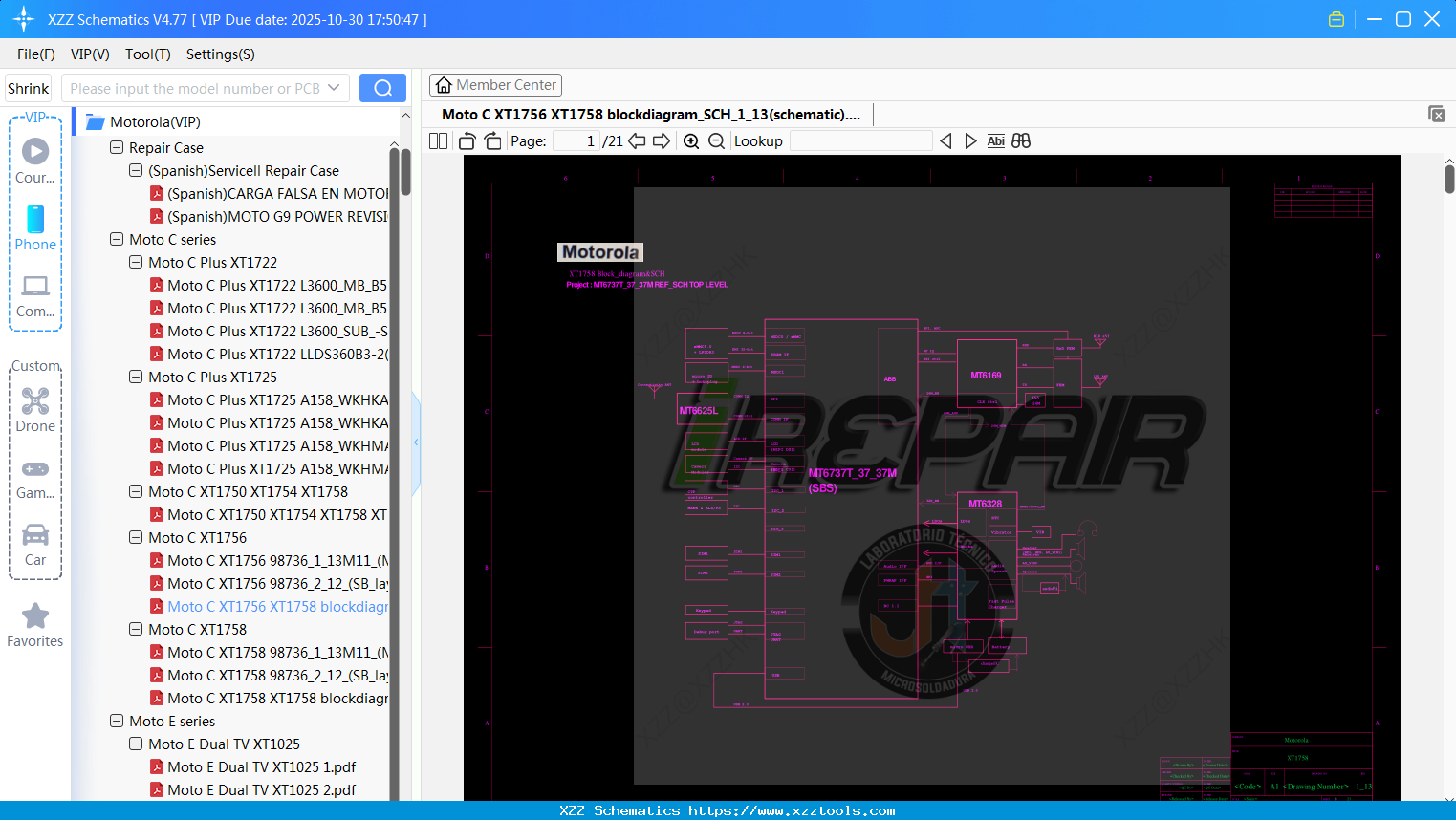Toggle the split page view icon
1456x820 pixels.
pos(439,141)
